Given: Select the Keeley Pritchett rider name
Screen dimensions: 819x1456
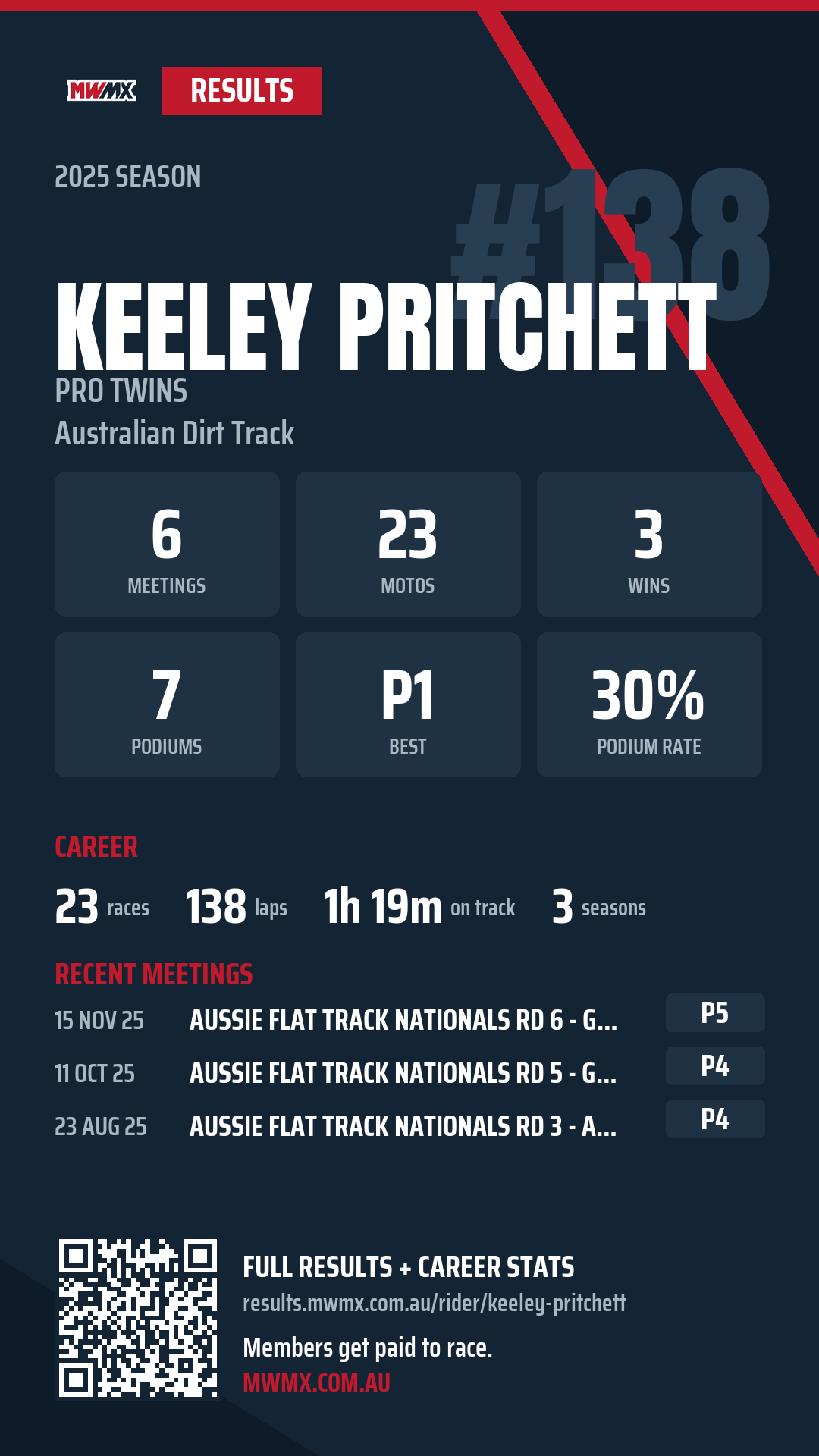Looking at the screenshot, I should coord(386,327).
